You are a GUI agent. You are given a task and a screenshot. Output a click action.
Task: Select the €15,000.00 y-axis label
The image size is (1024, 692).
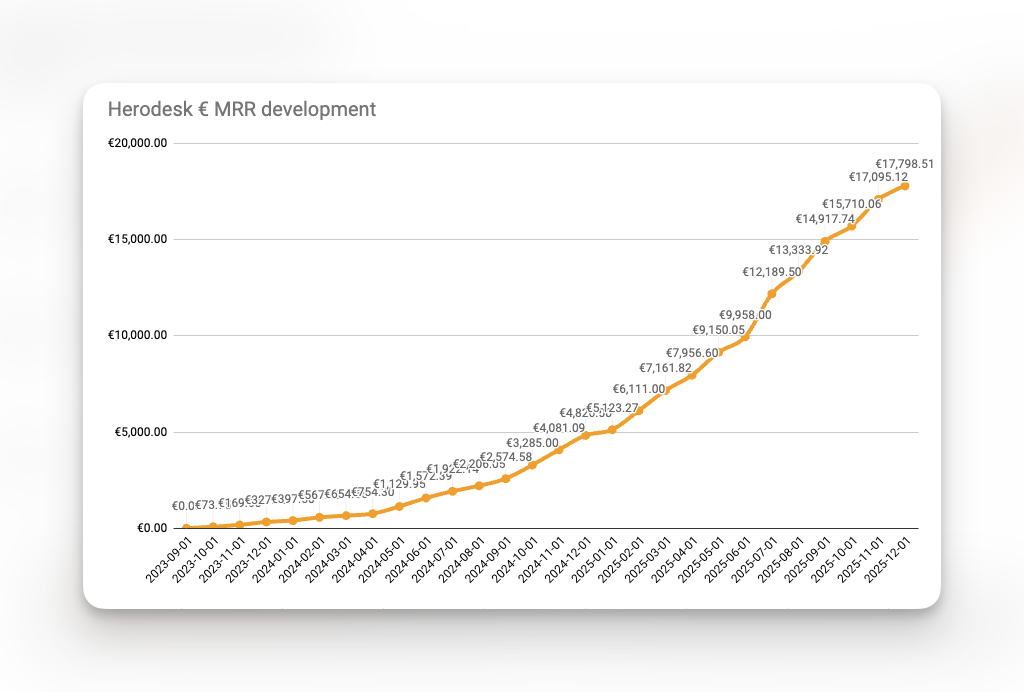[x=138, y=239]
